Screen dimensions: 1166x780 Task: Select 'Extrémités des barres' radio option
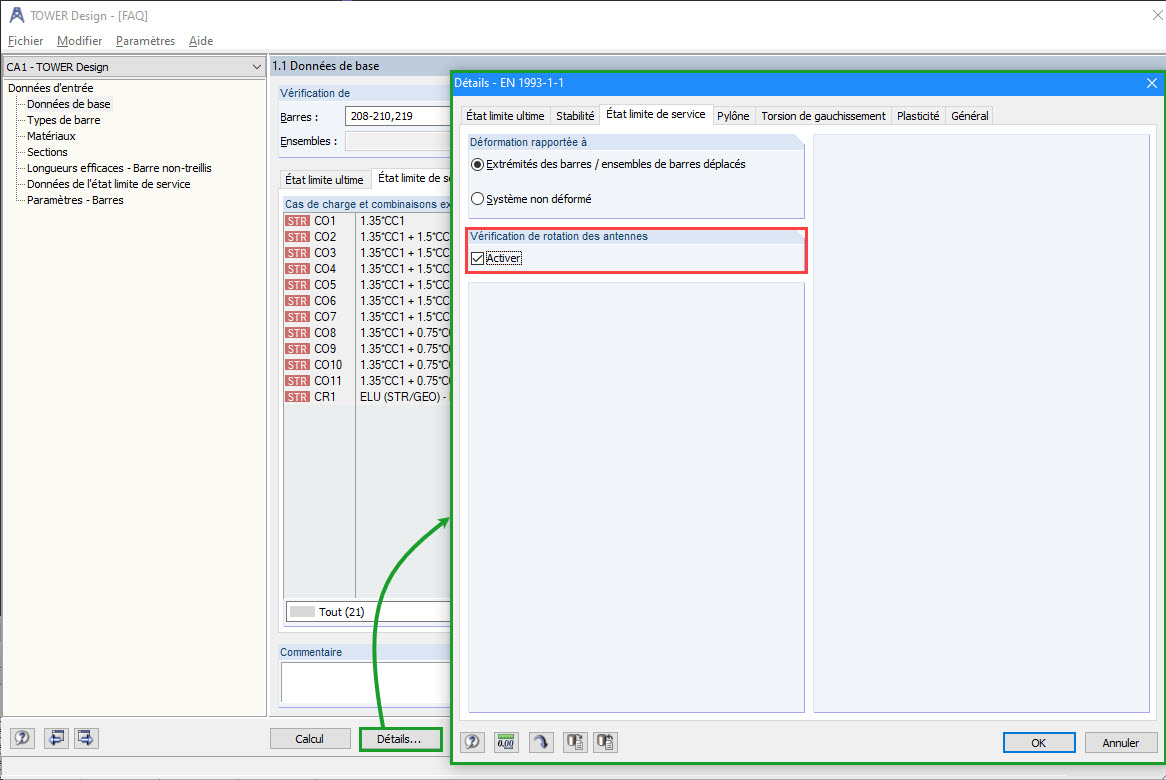[x=477, y=165]
